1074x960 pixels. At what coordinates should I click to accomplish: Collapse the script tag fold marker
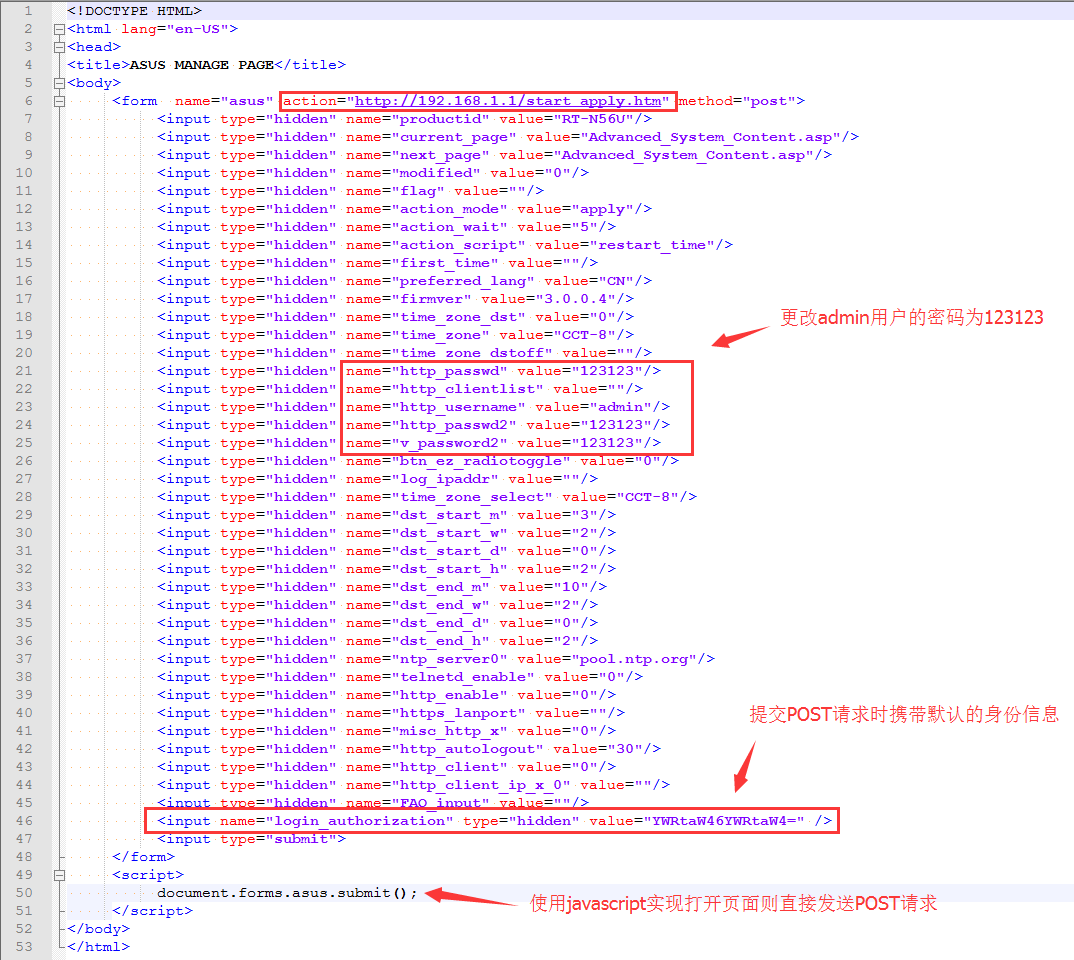point(60,875)
